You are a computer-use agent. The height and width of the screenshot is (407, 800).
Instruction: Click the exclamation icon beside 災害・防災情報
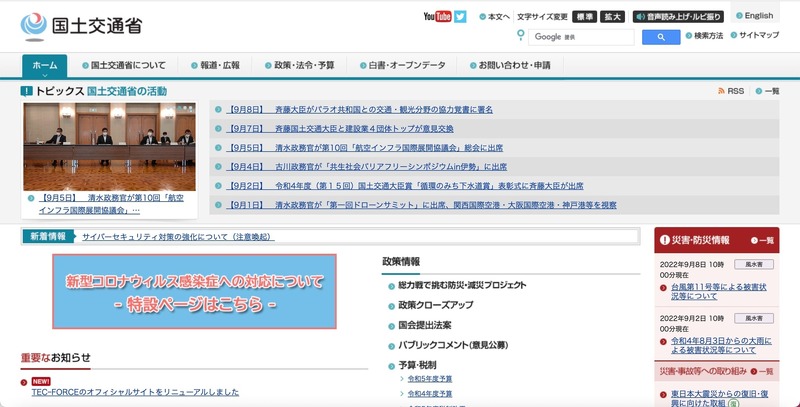tap(664, 240)
